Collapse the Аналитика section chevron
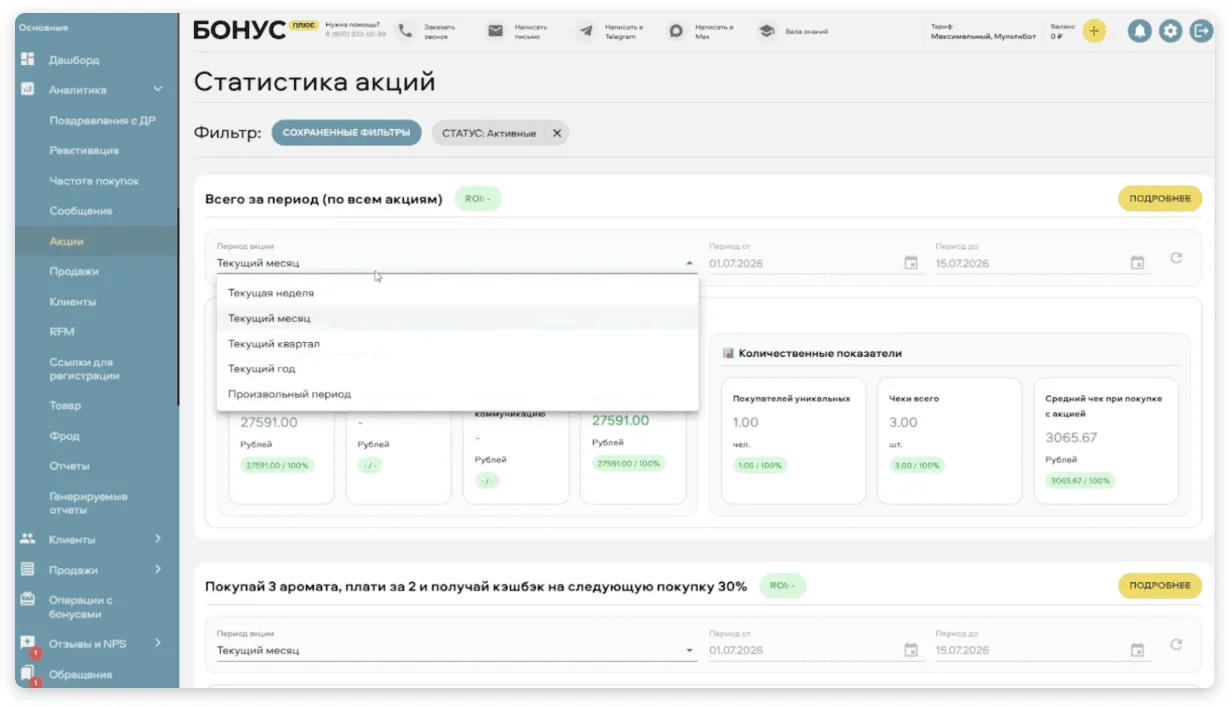This screenshot has height=706, width=1231. coord(158,90)
